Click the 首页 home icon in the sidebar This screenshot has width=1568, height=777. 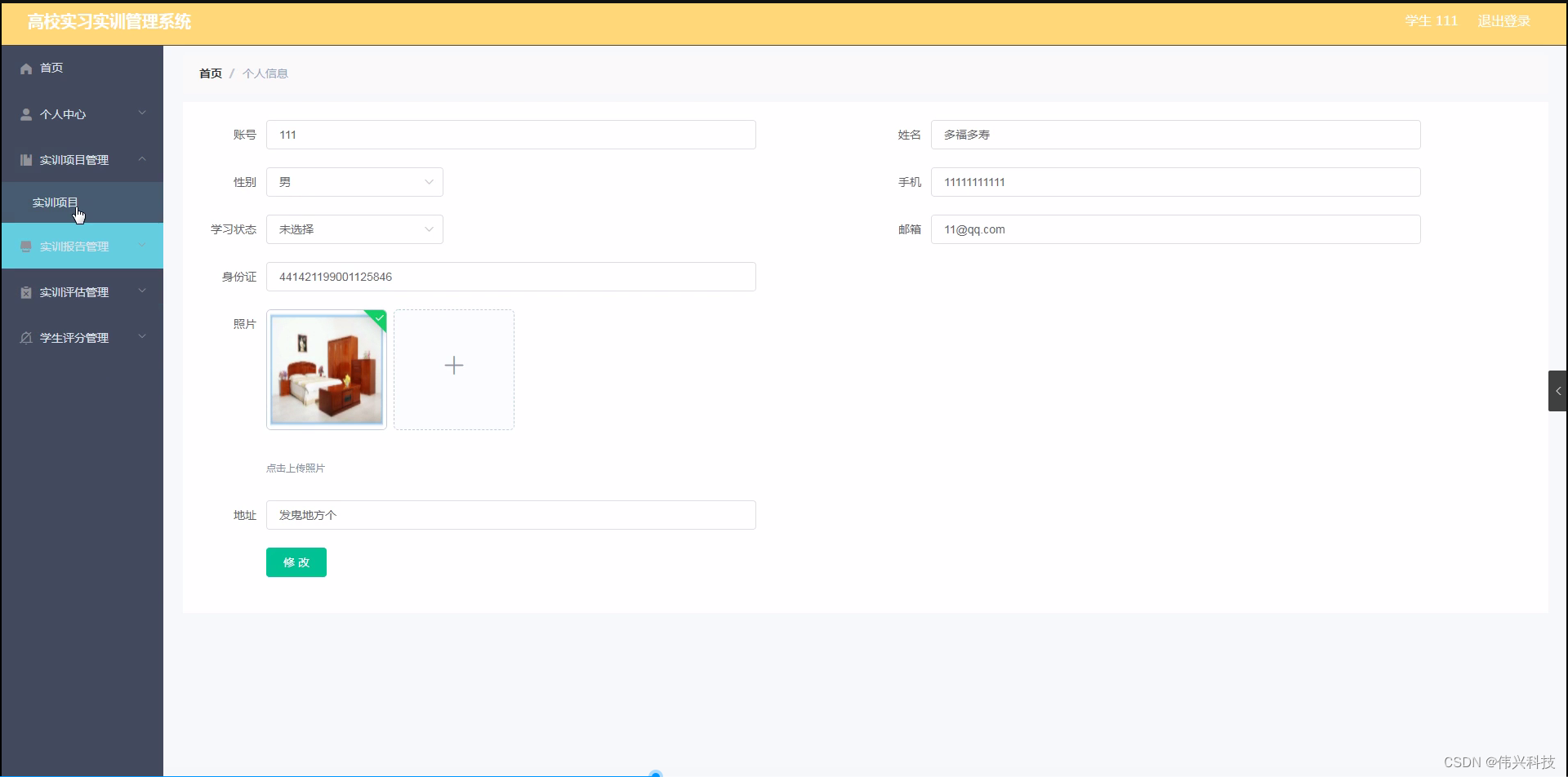[25, 69]
